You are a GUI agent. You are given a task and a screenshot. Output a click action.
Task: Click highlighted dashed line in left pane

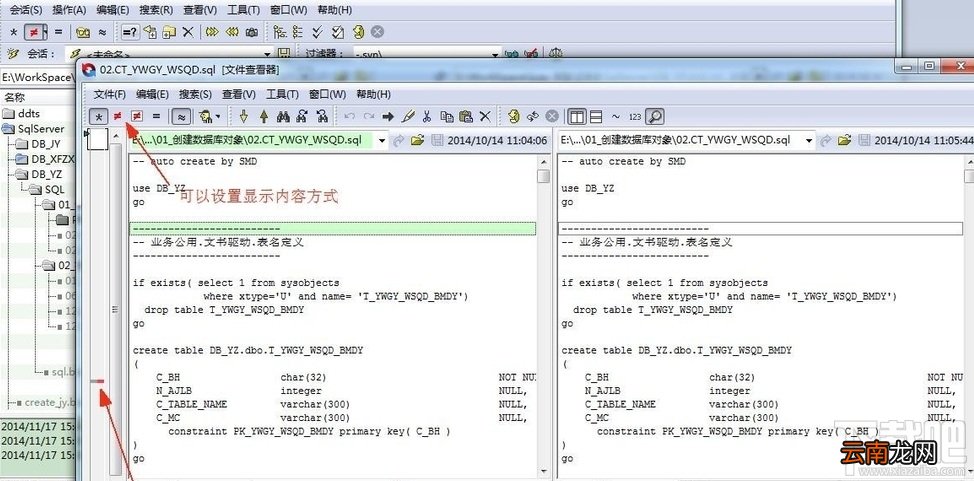coord(332,229)
